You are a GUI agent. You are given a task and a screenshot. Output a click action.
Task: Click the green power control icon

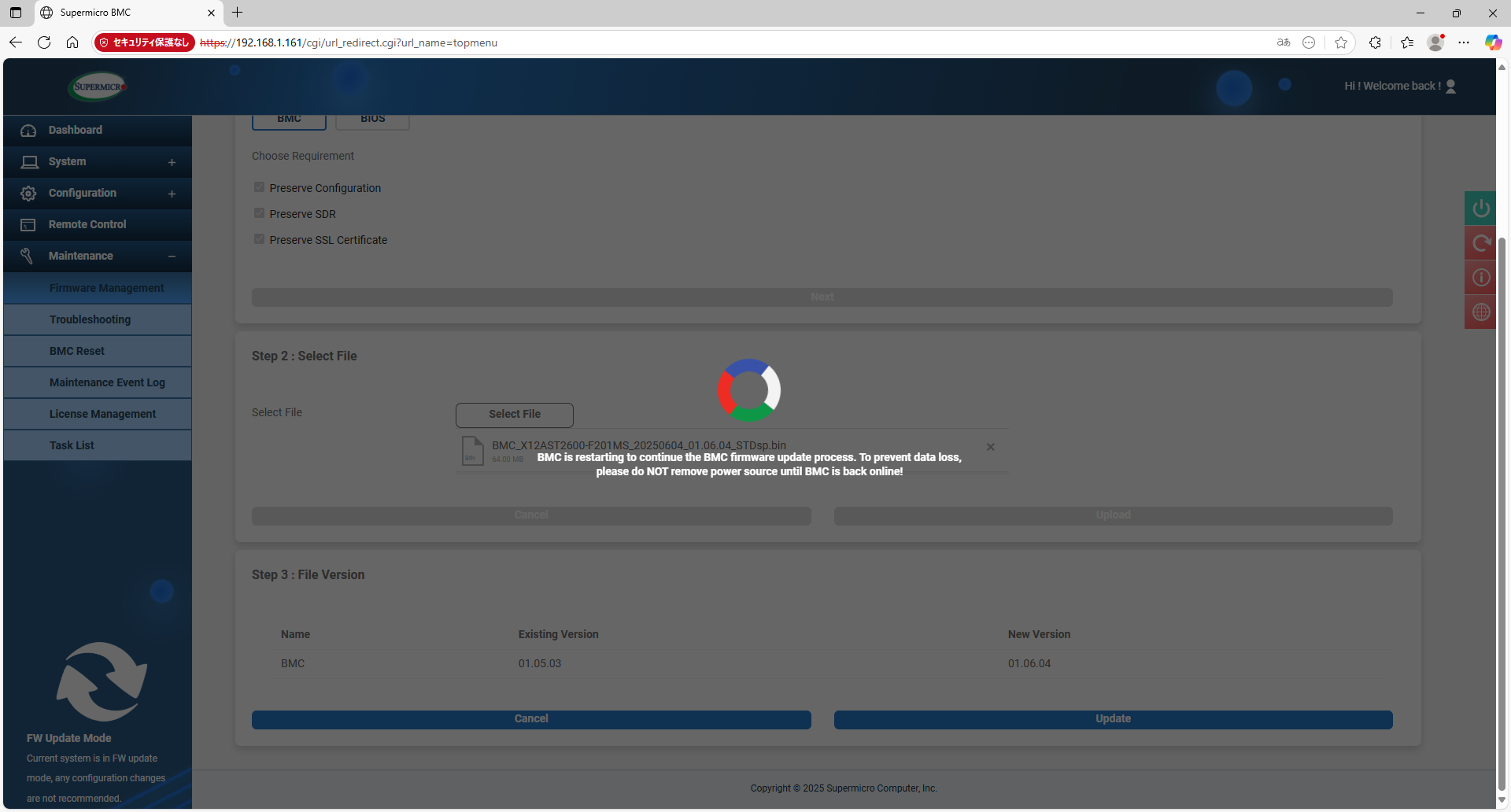point(1480,209)
